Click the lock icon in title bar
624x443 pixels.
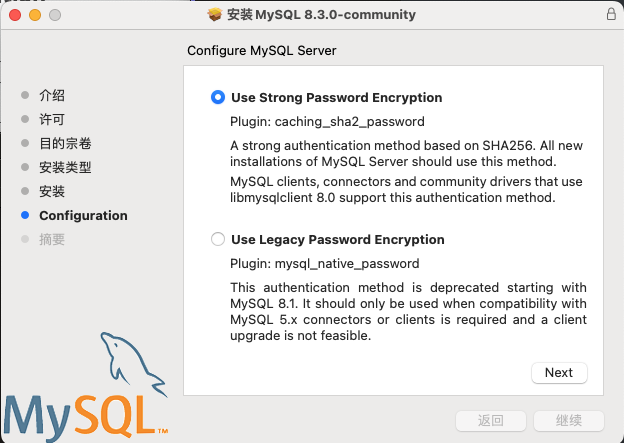(x=611, y=15)
